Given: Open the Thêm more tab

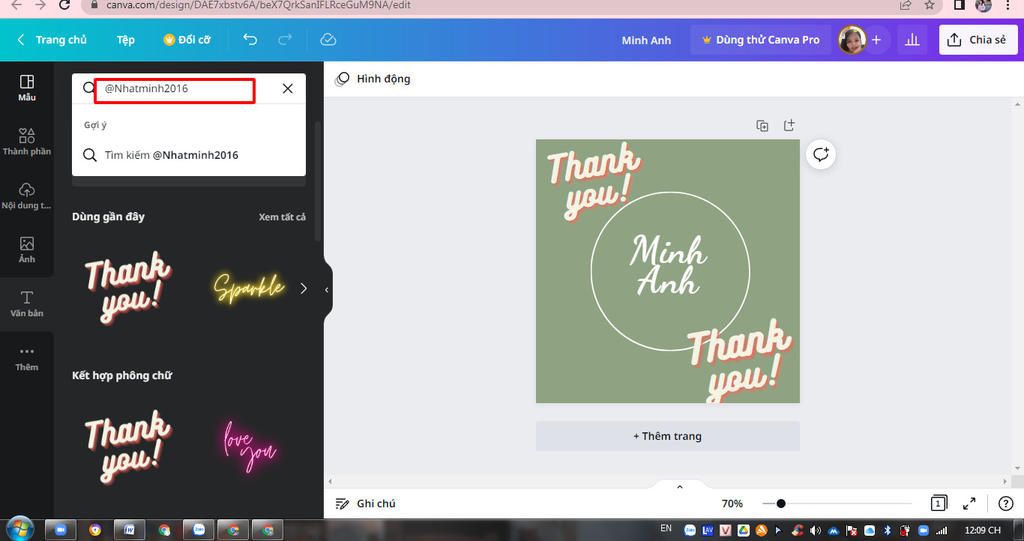Looking at the screenshot, I should 27,358.
